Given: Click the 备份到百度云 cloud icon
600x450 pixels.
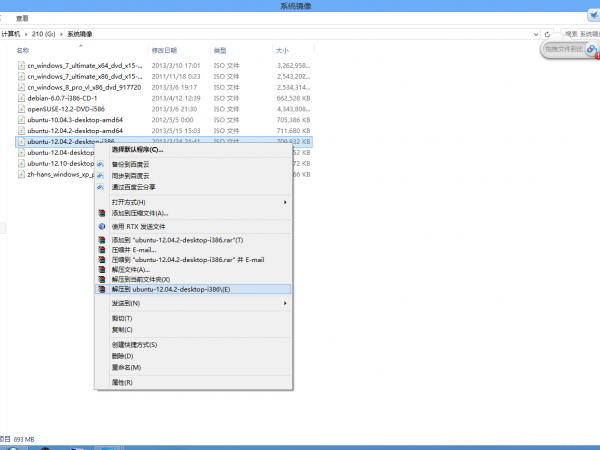Looking at the screenshot, I should [x=101, y=163].
